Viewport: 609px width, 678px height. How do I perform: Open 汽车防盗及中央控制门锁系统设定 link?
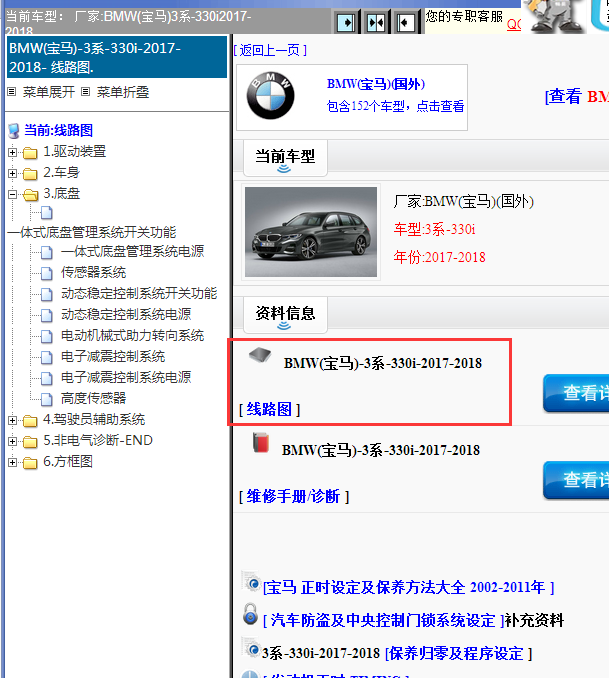[x=384, y=620]
